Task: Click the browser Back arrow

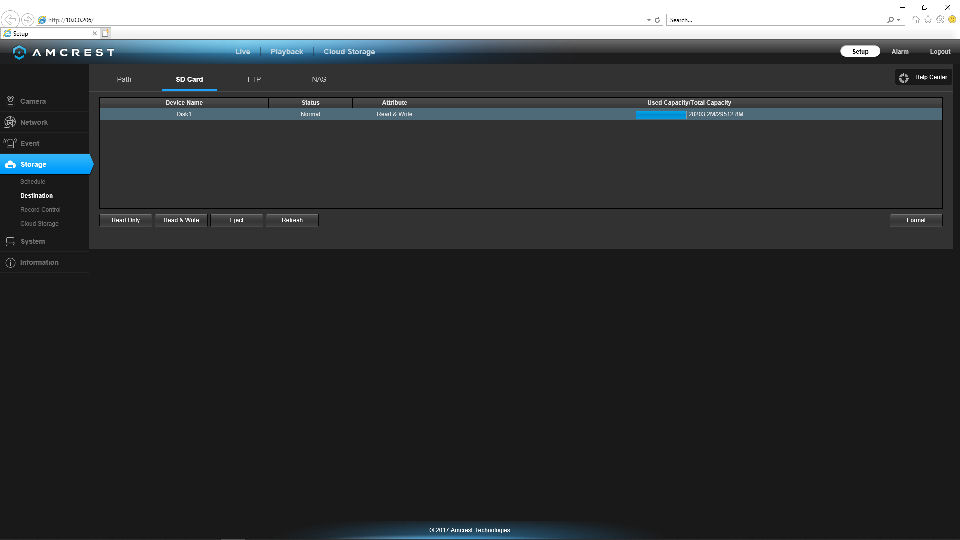Action: (10, 19)
